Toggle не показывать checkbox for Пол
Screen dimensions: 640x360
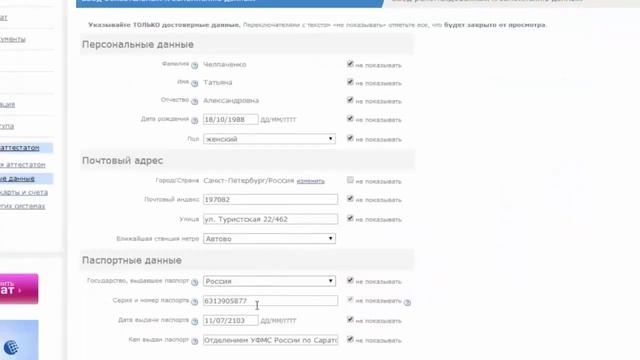(x=350, y=138)
